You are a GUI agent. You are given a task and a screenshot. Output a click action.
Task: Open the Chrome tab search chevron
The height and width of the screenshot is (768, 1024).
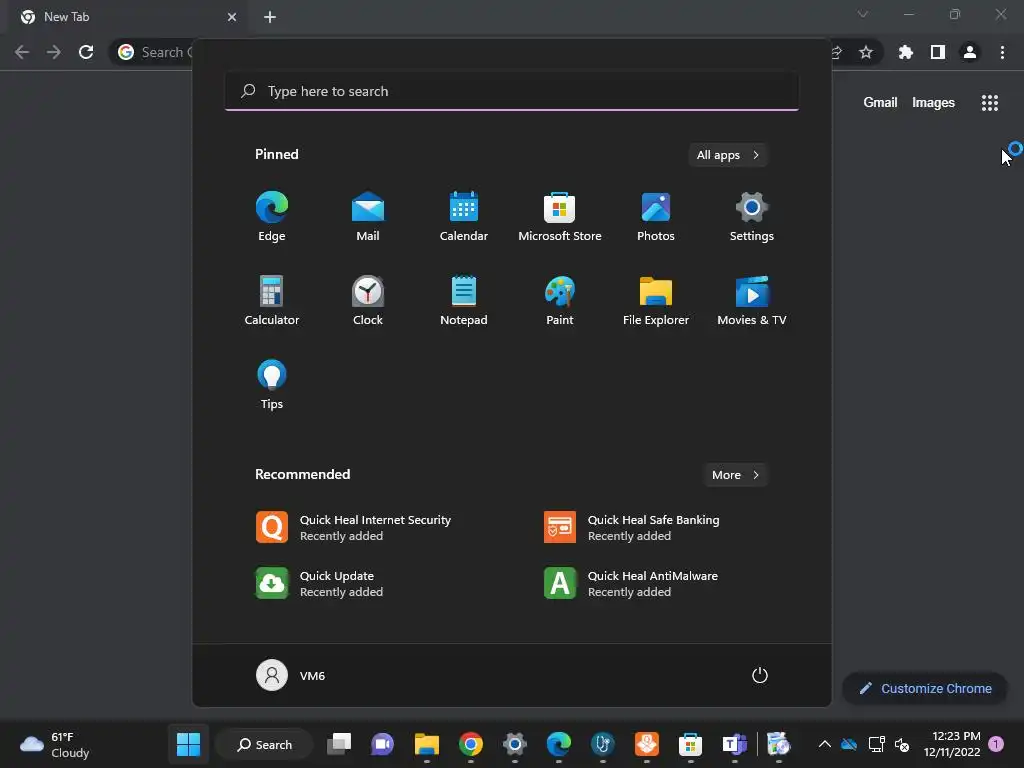(x=863, y=14)
